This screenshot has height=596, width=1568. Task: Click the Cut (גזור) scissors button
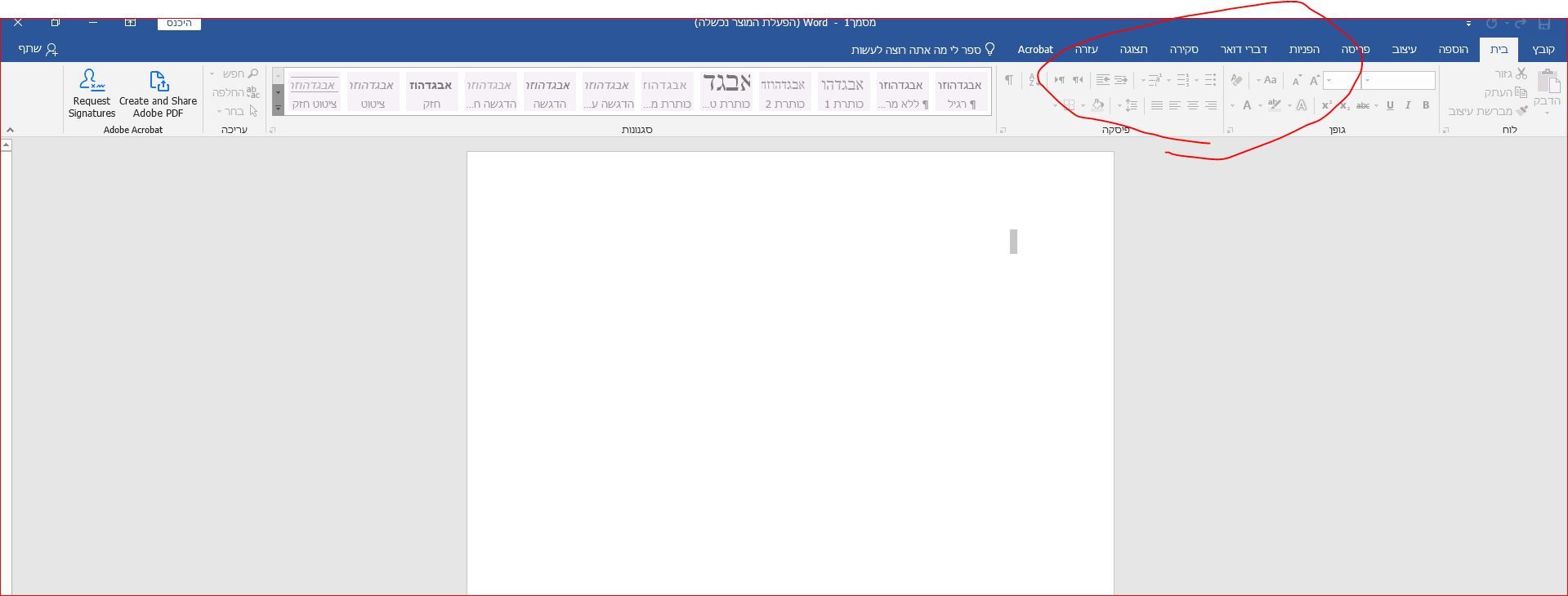[1511, 73]
